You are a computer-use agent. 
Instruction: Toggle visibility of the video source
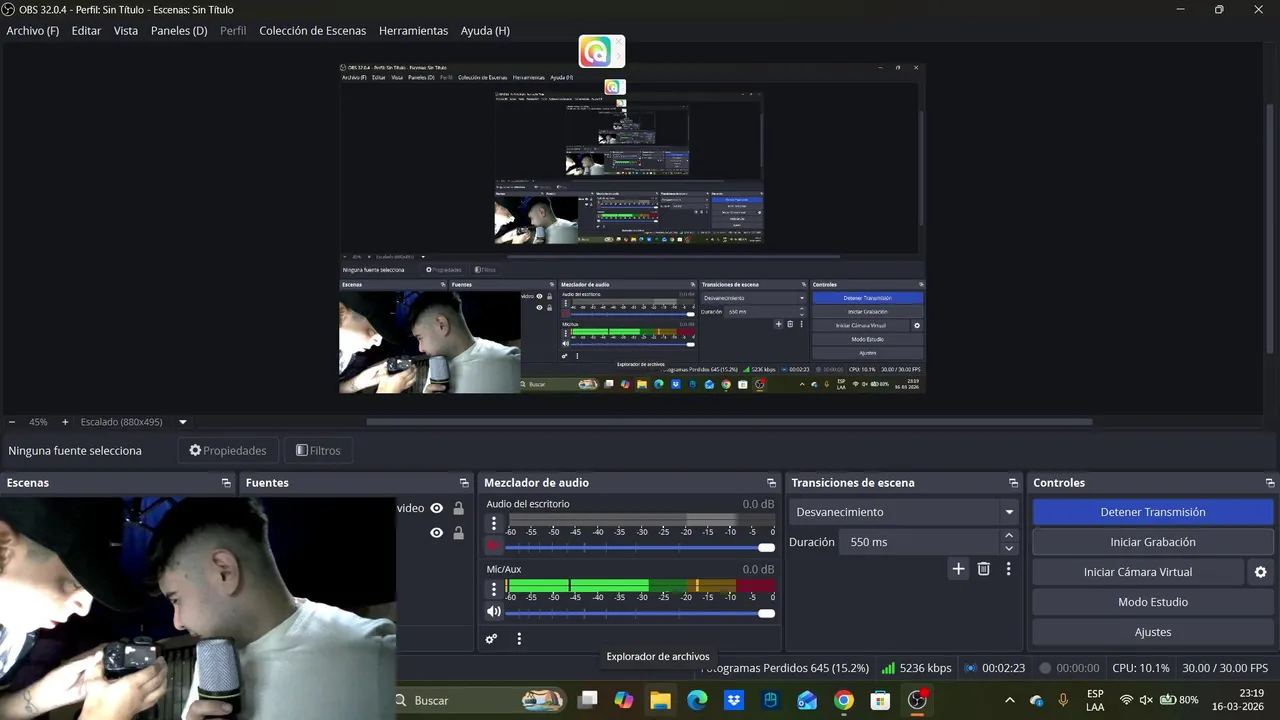point(436,508)
